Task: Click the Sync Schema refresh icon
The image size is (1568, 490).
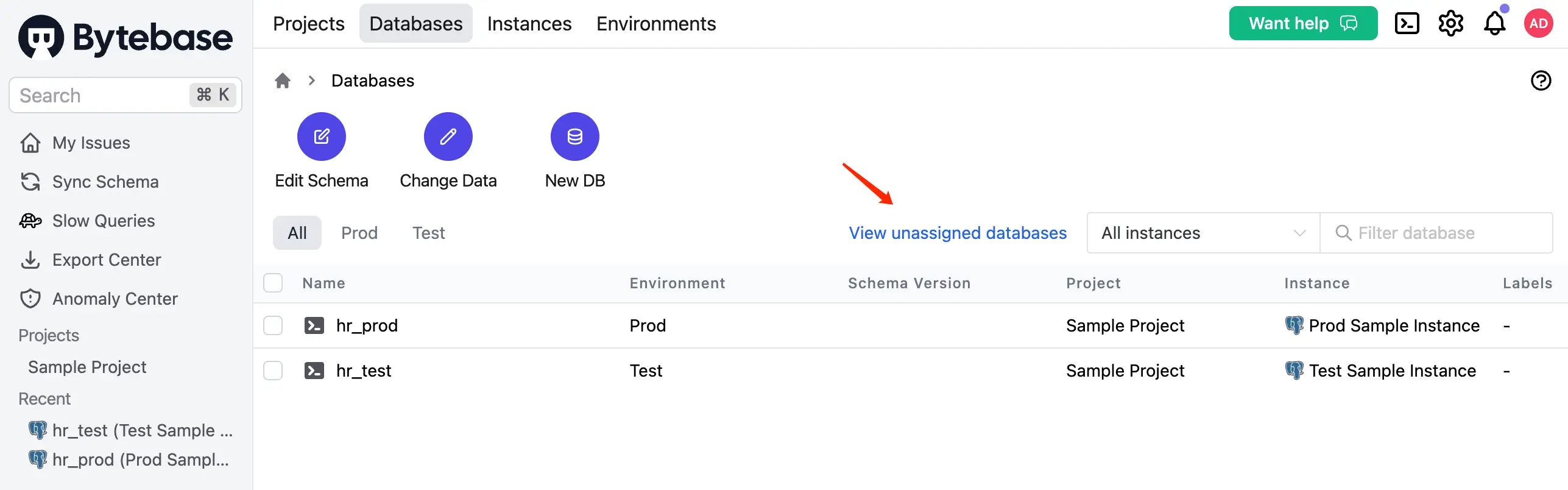Action: (30, 182)
